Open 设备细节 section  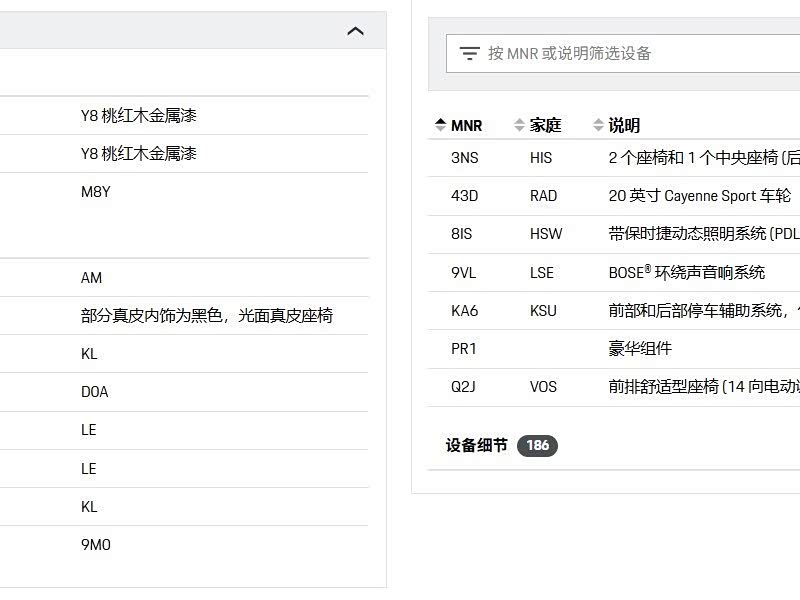[477, 445]
